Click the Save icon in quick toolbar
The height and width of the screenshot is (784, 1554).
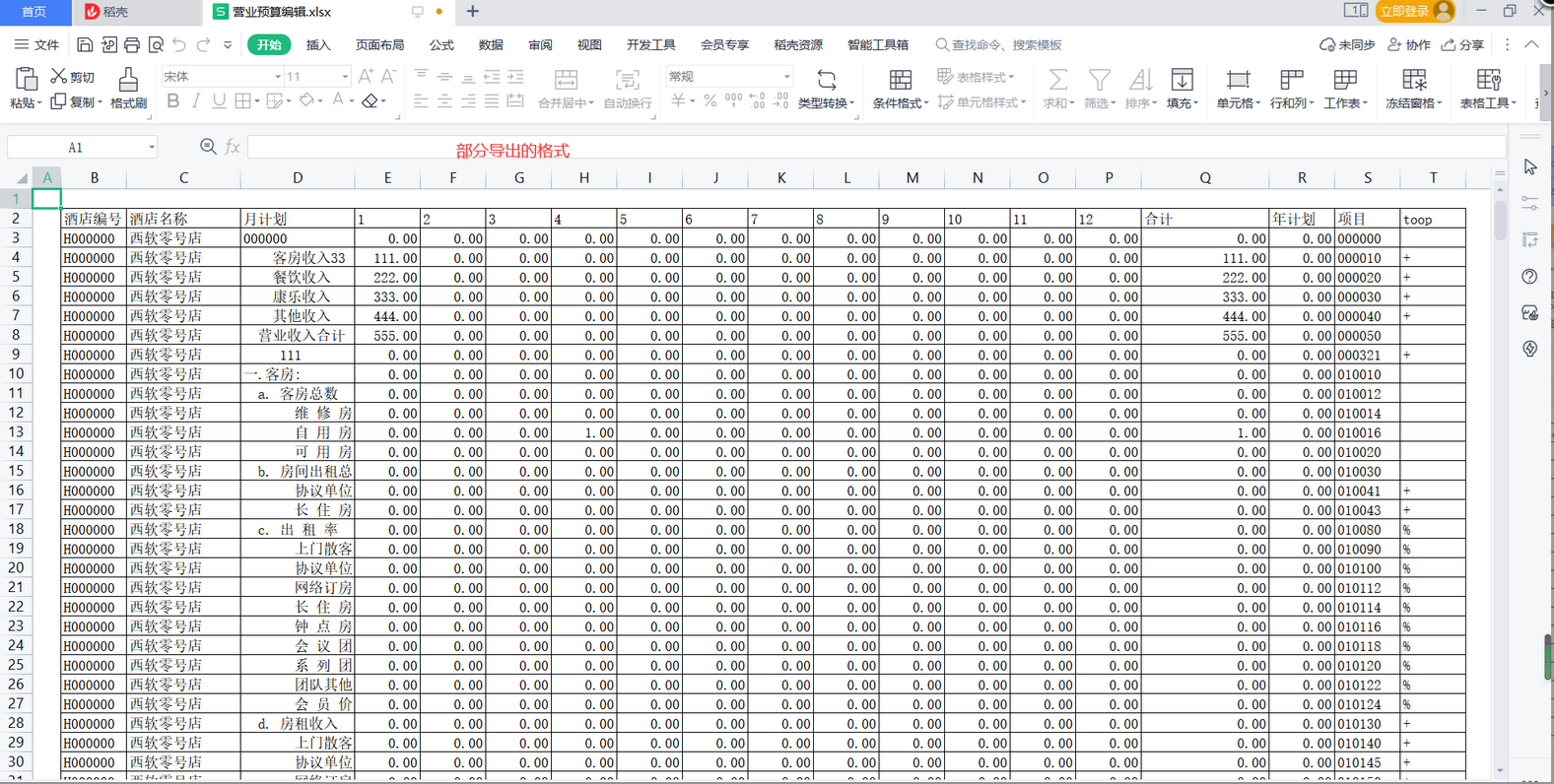85,44
